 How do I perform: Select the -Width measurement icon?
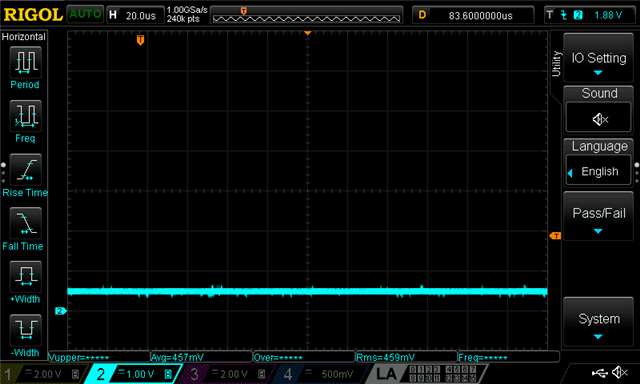[x=26, y=330]
